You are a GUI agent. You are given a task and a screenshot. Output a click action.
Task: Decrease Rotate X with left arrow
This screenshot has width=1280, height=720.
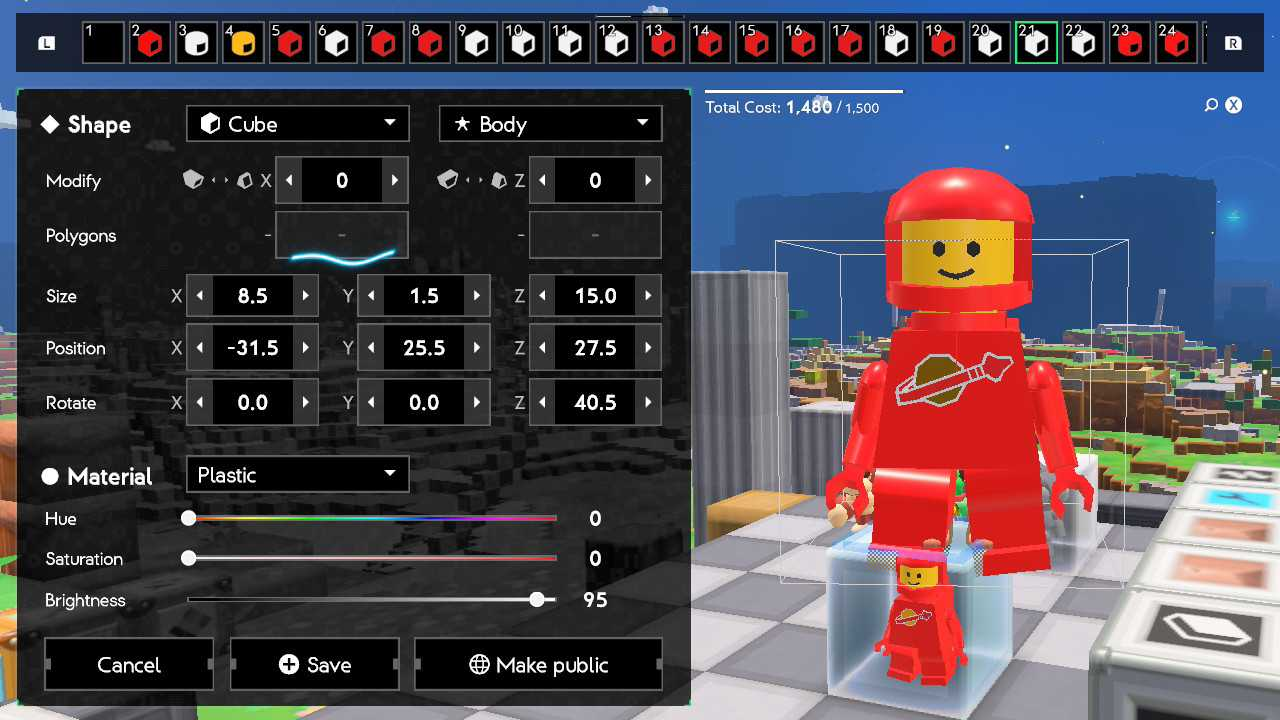200,403
